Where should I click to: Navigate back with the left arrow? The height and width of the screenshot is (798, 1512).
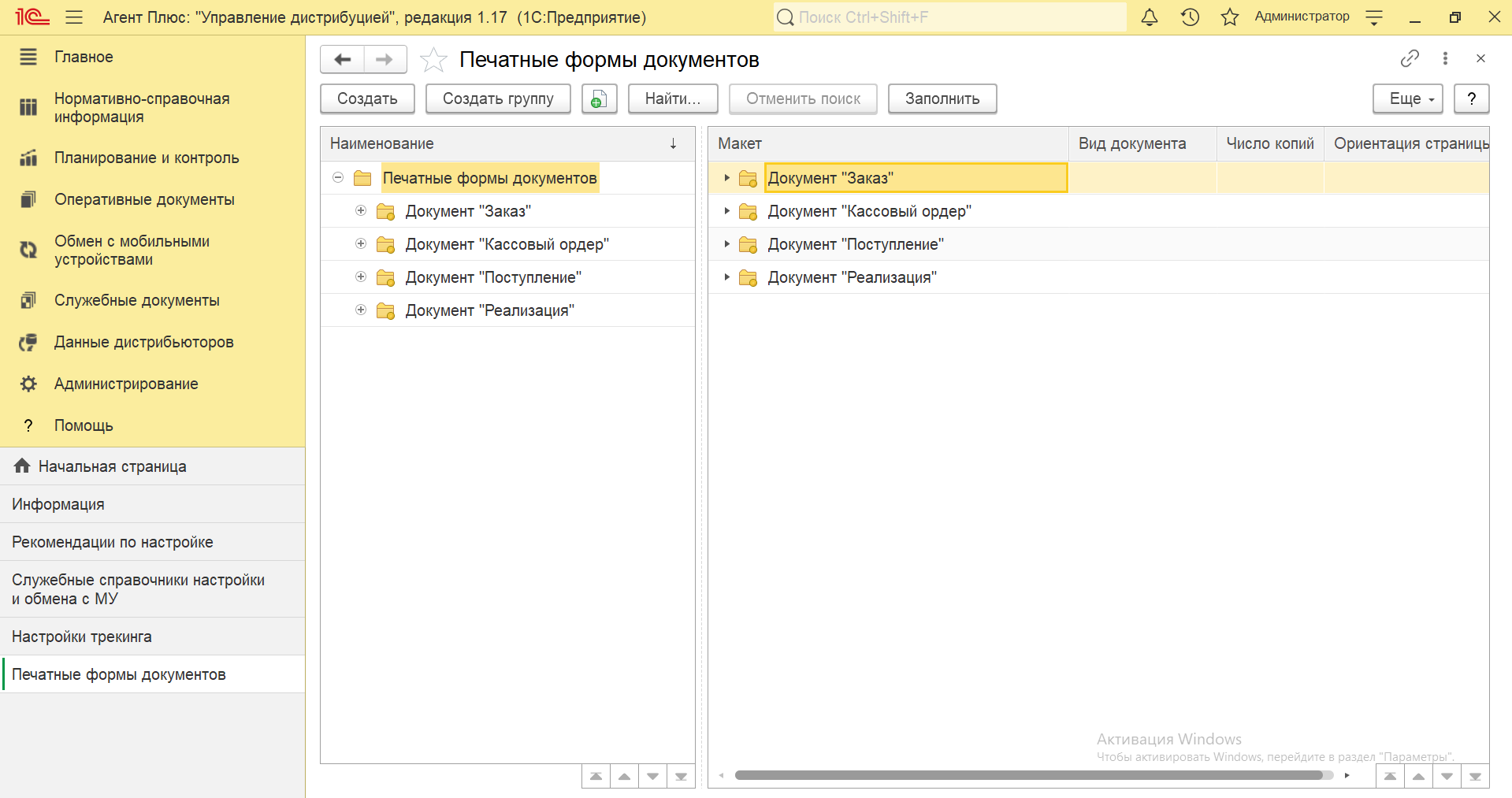click(x=343, y=60)
